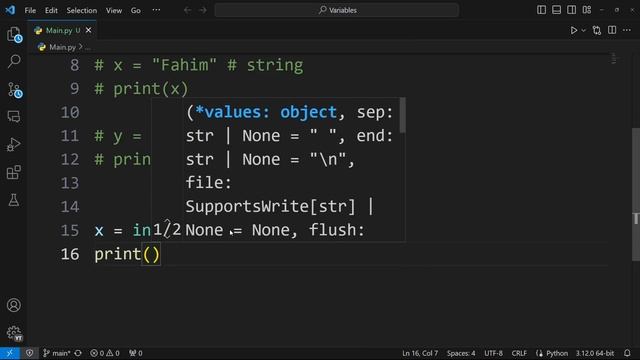
Task: Select interpreter 3.12.0 64-bit
Action: click(595, 353)
